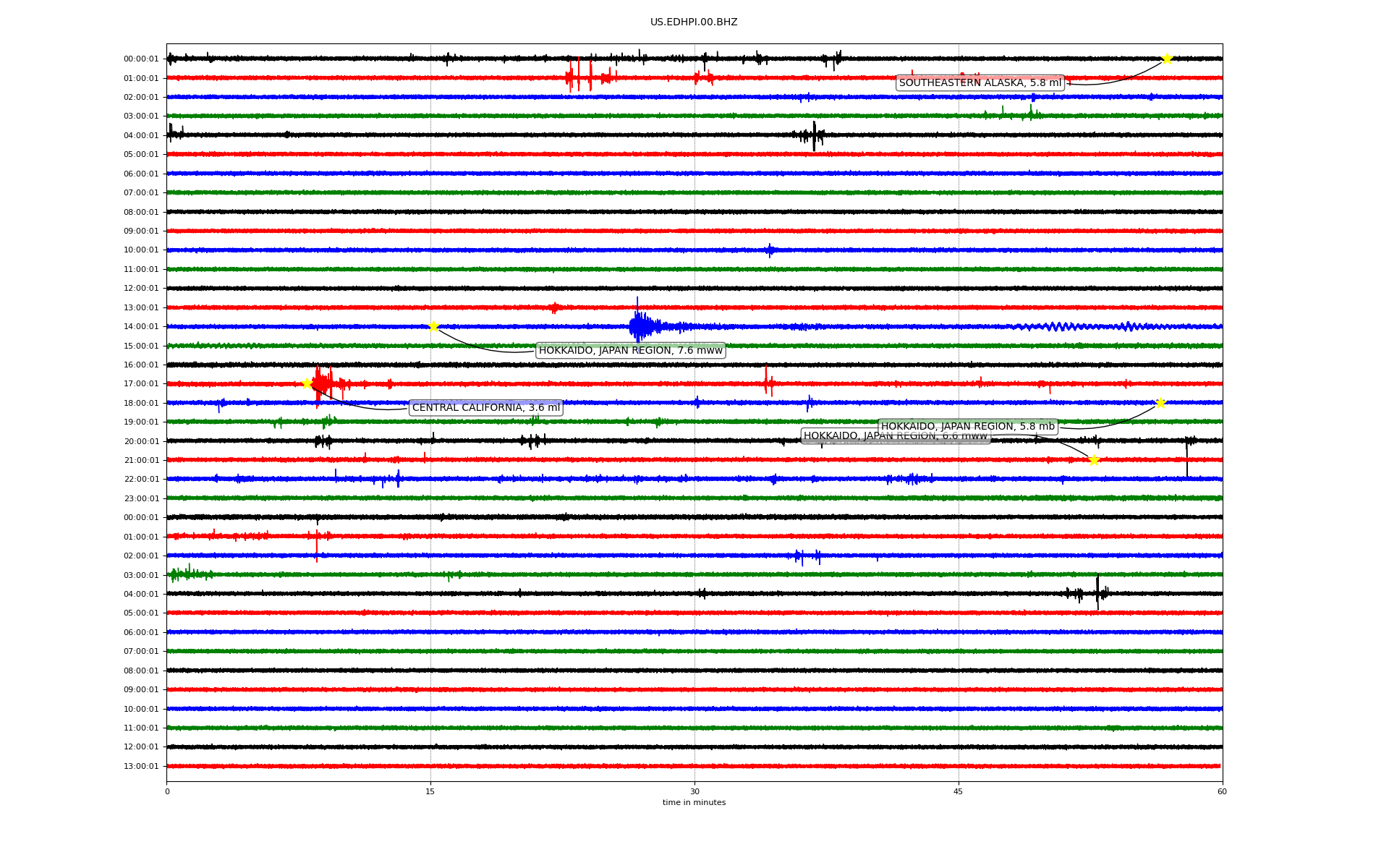Click the black spike on the lower 04:00:01 trace

(x=1097, y=592)
